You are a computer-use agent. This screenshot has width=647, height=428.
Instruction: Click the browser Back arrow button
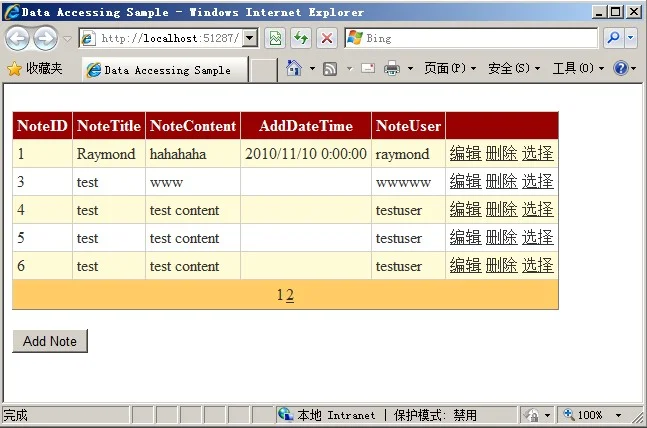(x=18, y=38)
